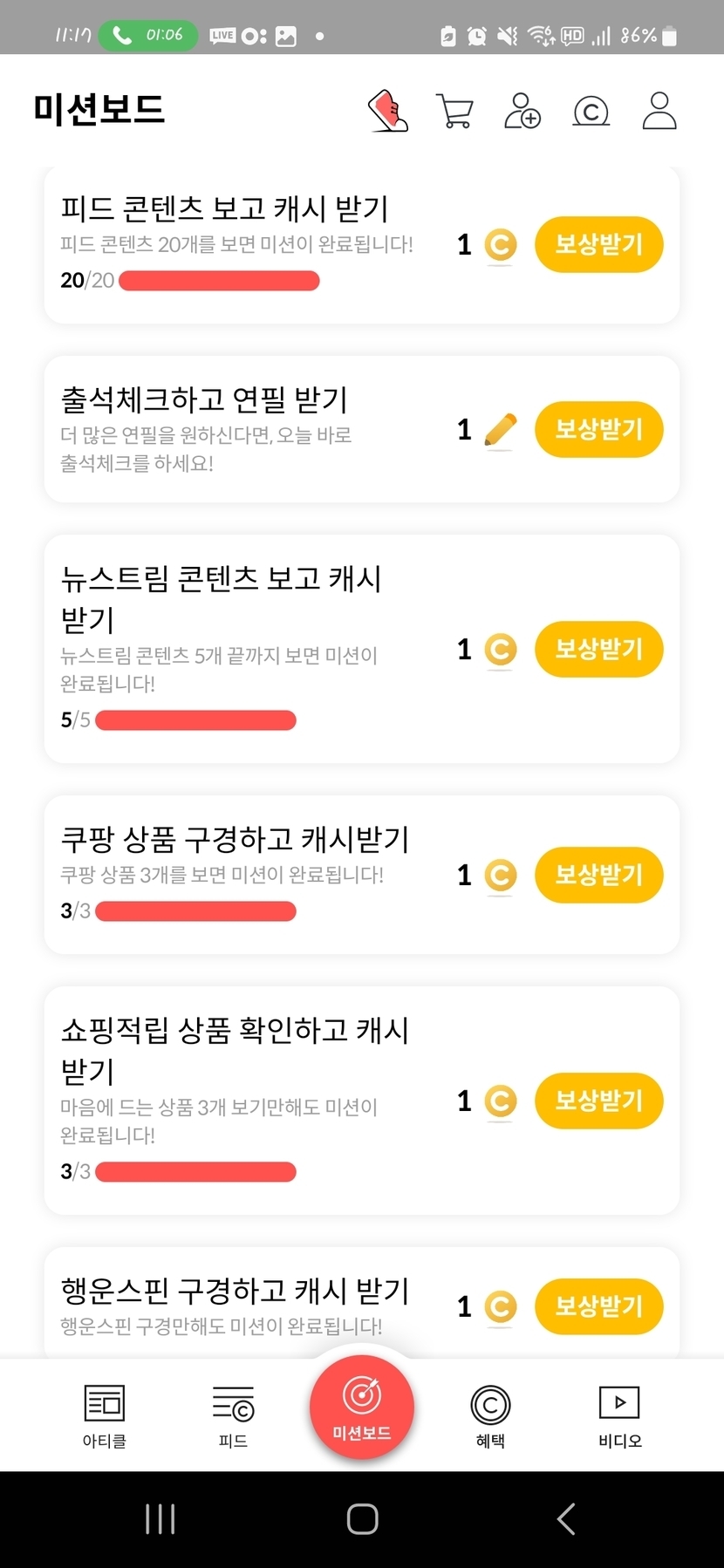Image resolution: width=724 pixels, height=1568 pixels.
Task: Tap the red sneaker icon in header
Action: click(x=388, y=111)
